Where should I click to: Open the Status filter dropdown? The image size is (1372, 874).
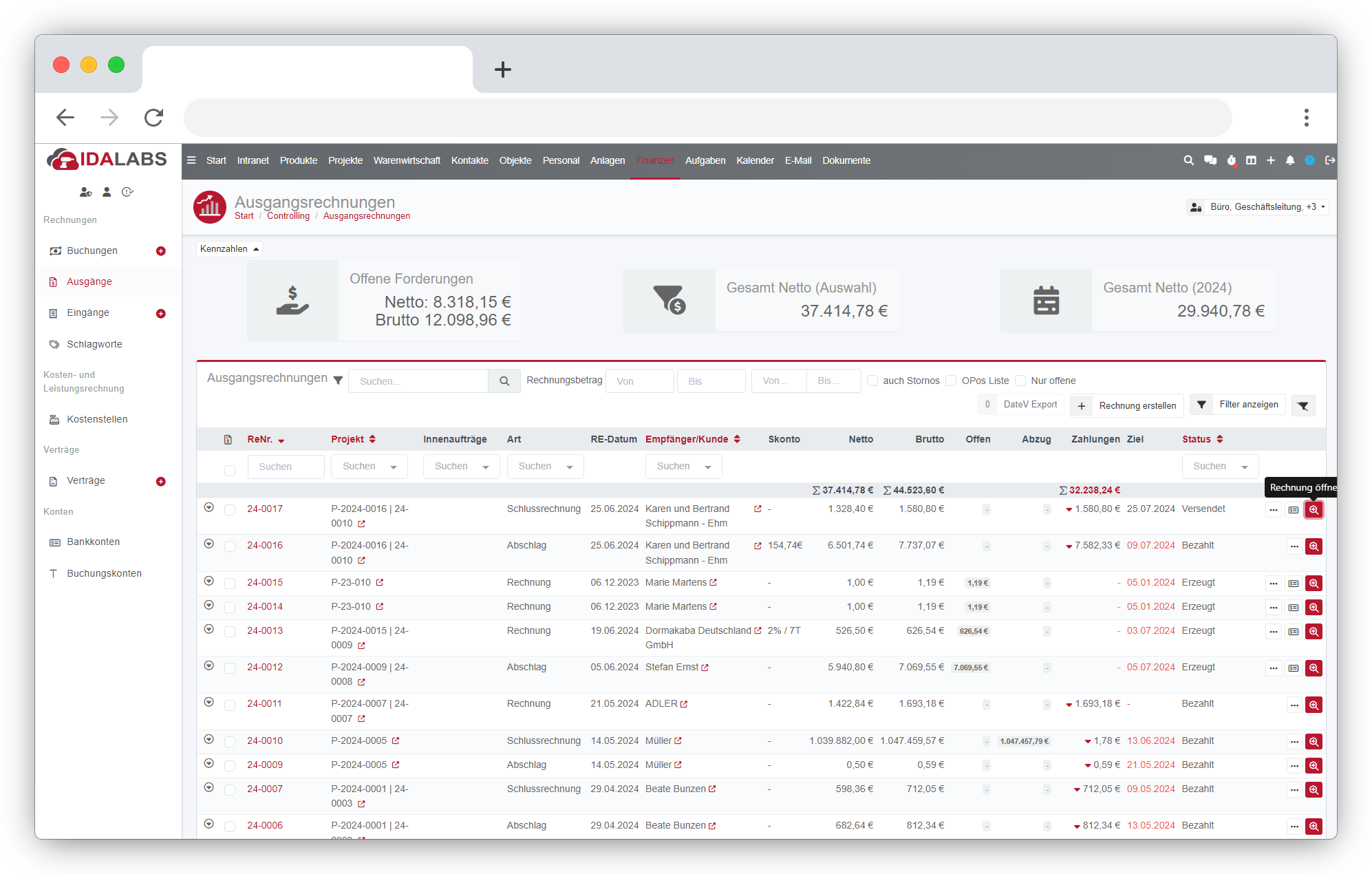point(1220,467)
